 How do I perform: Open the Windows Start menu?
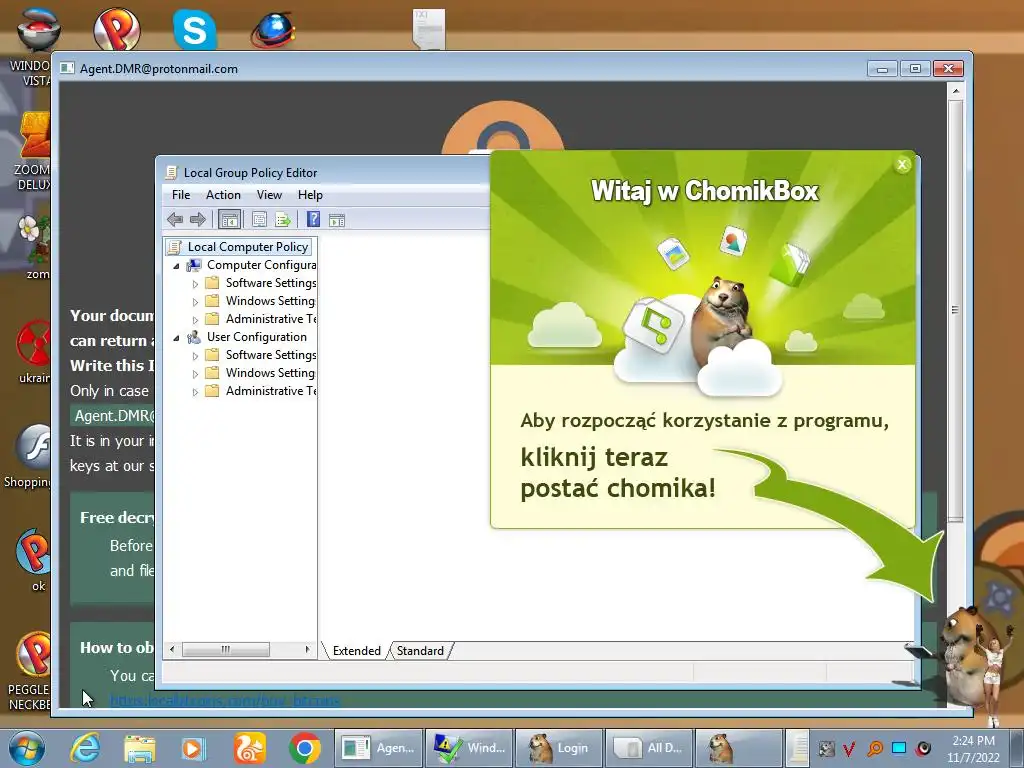[27, 748]
